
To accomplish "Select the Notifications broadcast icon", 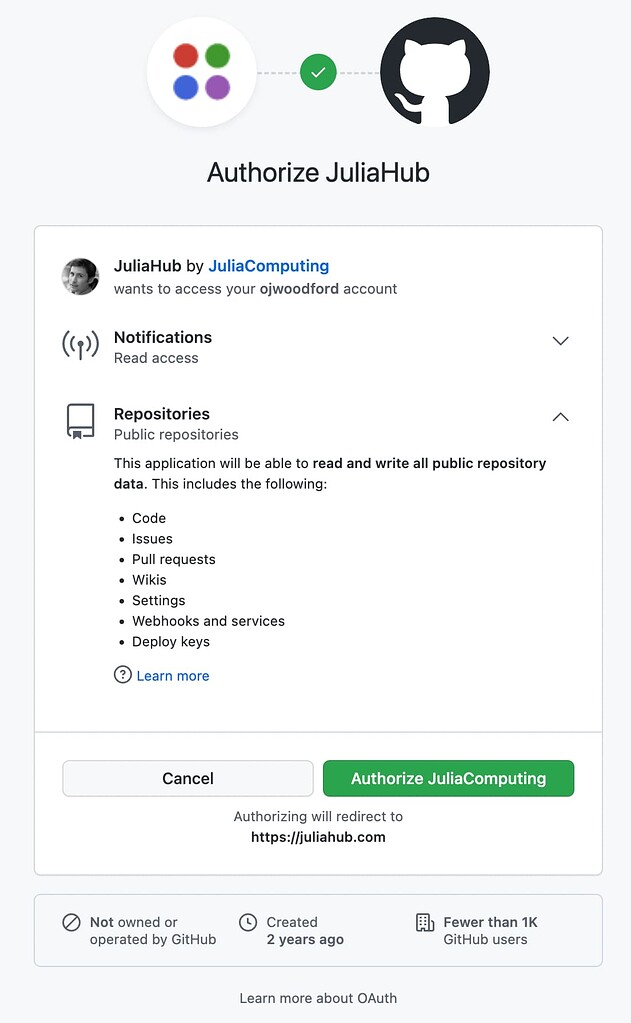I will coord(80,346).
